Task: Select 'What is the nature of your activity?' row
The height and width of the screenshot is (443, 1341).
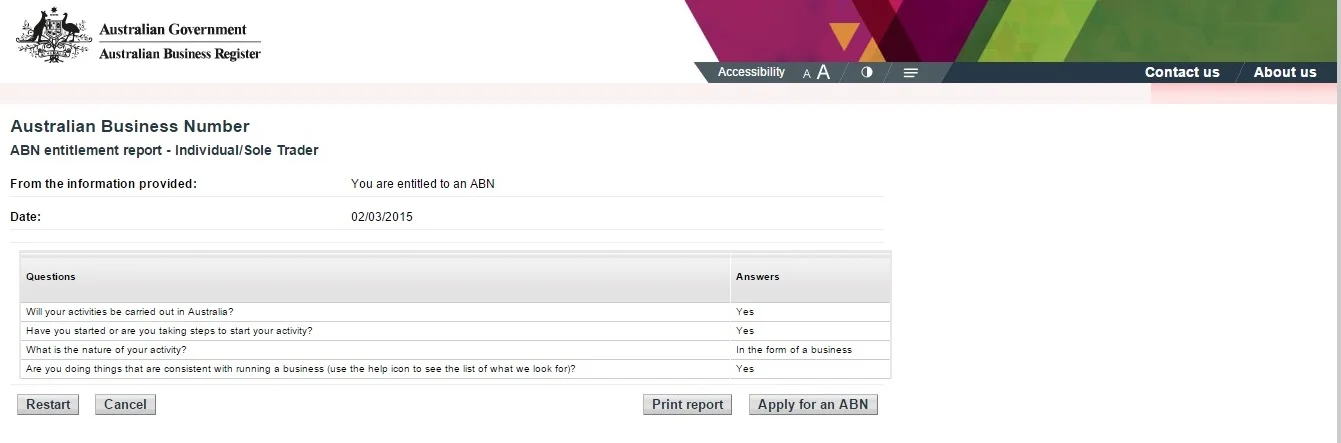Action: pos(455,350)
